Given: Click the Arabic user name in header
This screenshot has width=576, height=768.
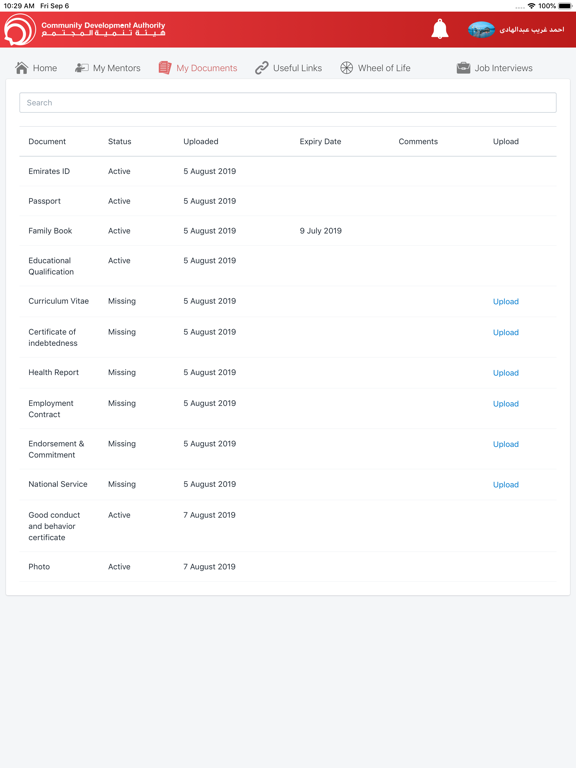Looking at the screenshot, I should point(531,30).
